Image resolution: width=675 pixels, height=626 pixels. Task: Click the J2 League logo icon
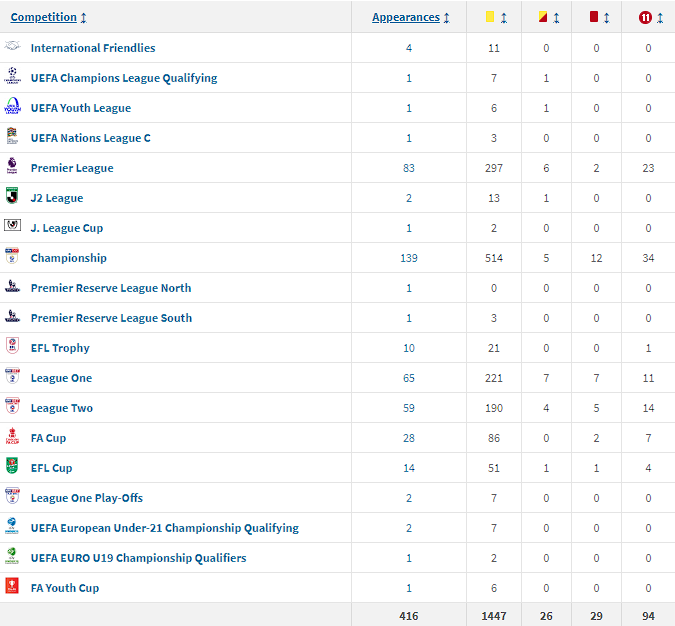coord(12,197)
